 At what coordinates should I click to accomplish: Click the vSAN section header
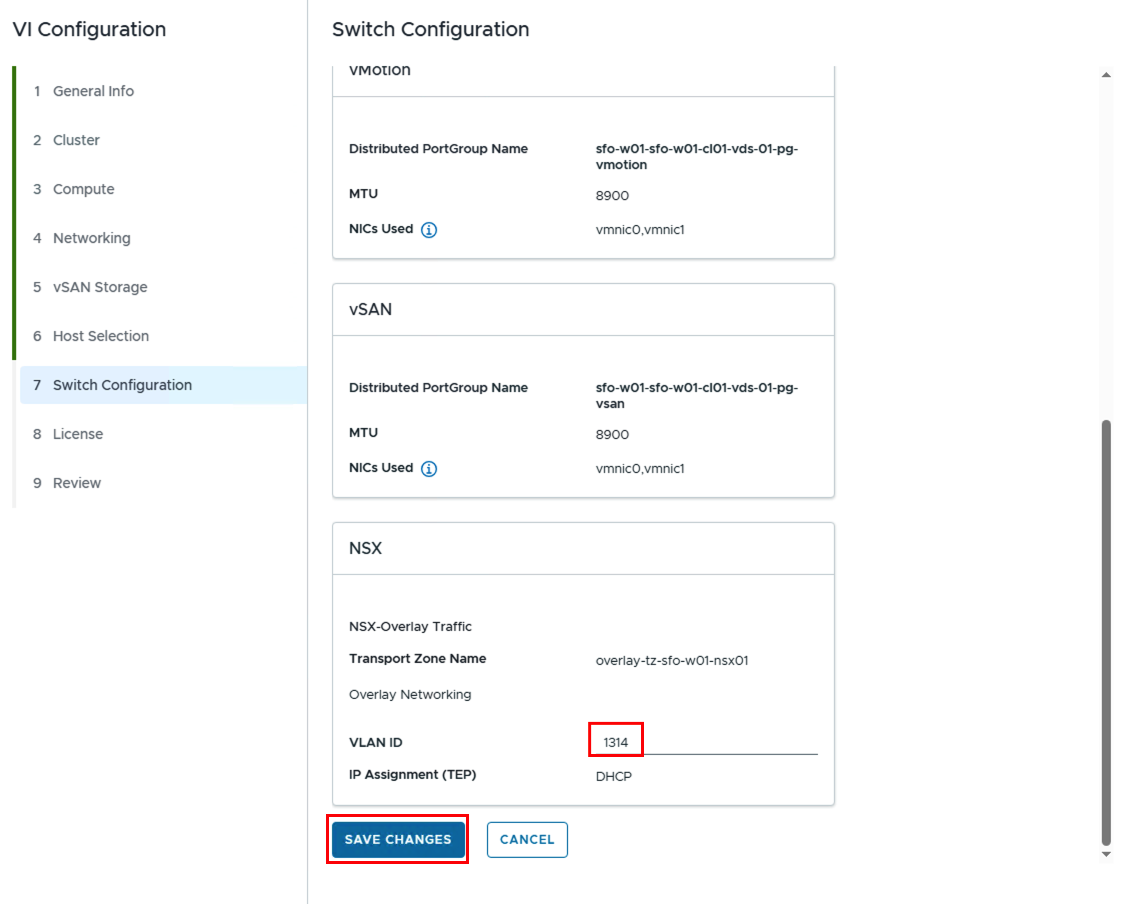tap(371, 310)
